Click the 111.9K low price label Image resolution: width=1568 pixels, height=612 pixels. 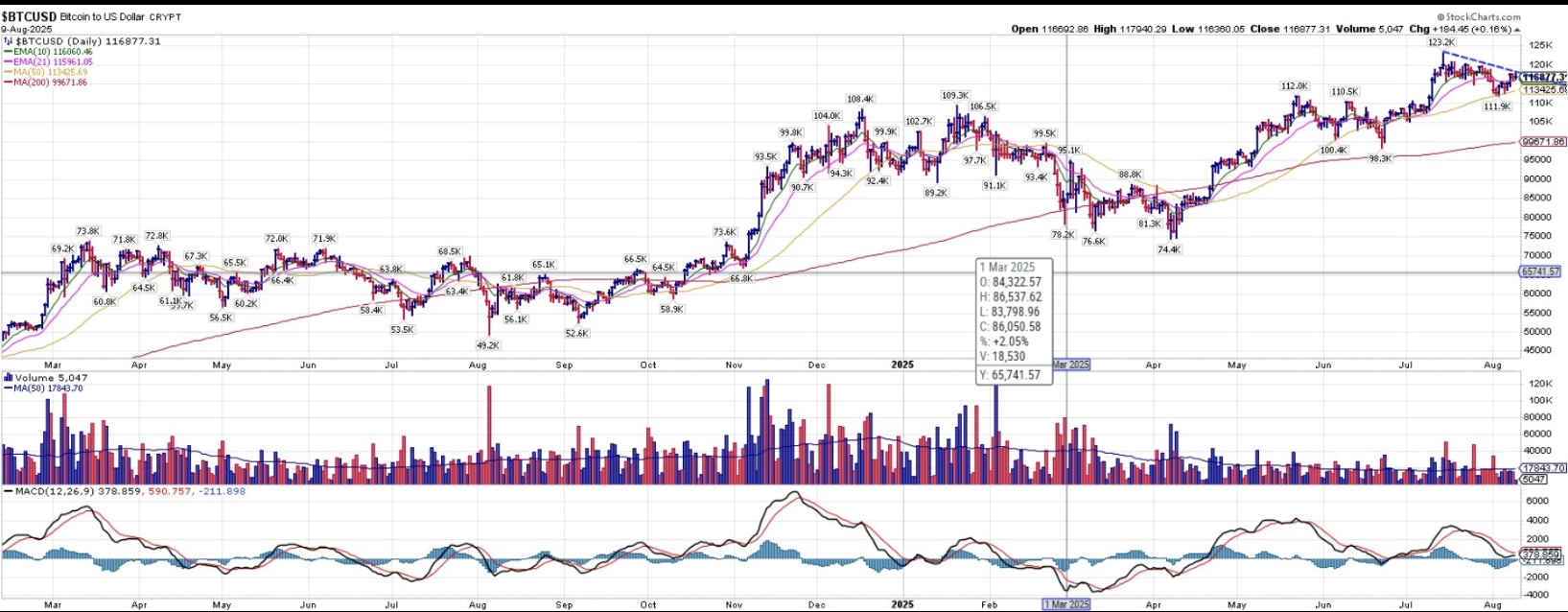tap(1497, 106)
